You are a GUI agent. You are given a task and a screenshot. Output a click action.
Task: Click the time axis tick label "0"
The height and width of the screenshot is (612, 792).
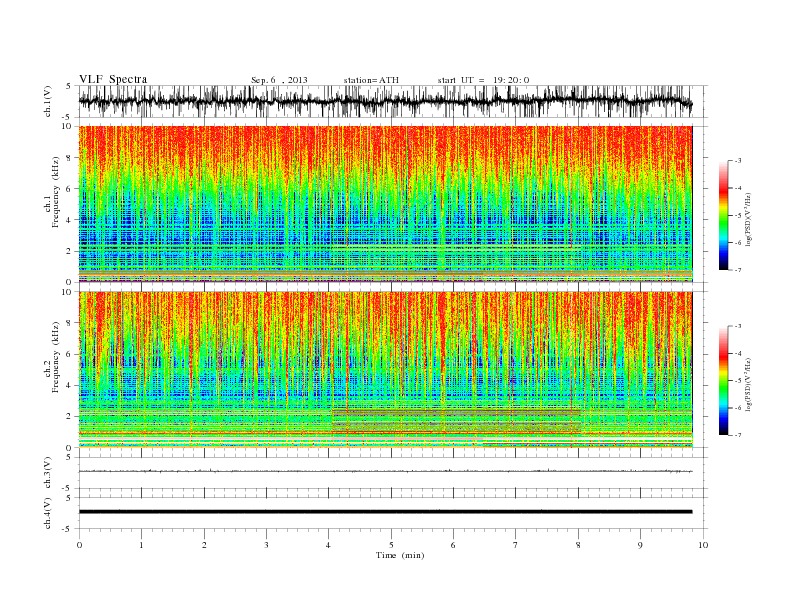point(79,545)
